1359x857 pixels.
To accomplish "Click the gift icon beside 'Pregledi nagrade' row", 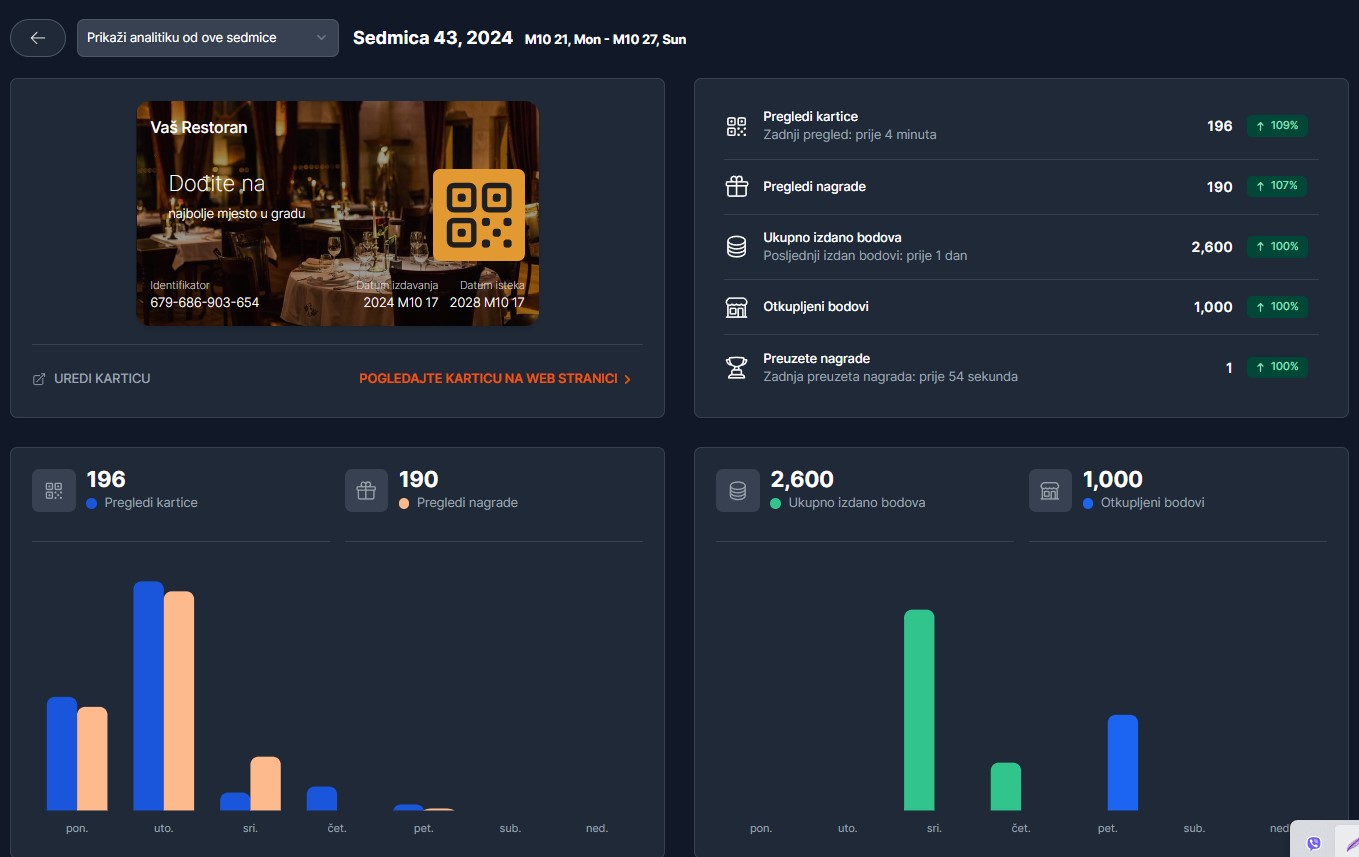I will [x=736, y=187].
